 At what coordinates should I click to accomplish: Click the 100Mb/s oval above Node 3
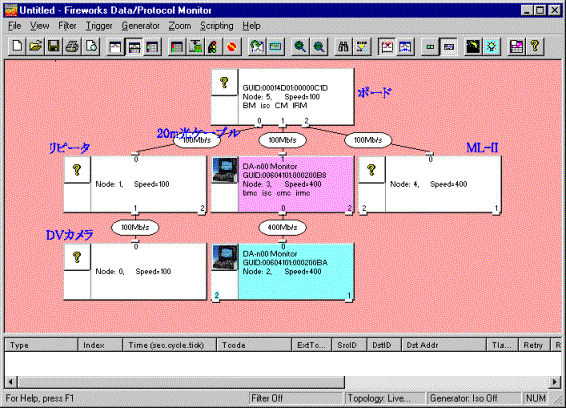(x=283, y=140)
